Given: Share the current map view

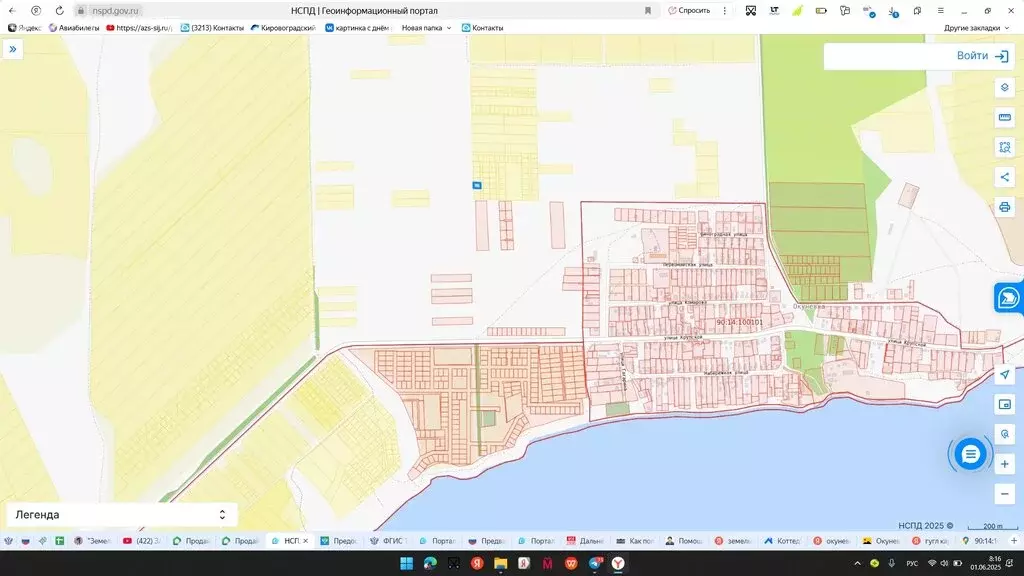Looking at the screenshot, I should tap(1004, 177).
